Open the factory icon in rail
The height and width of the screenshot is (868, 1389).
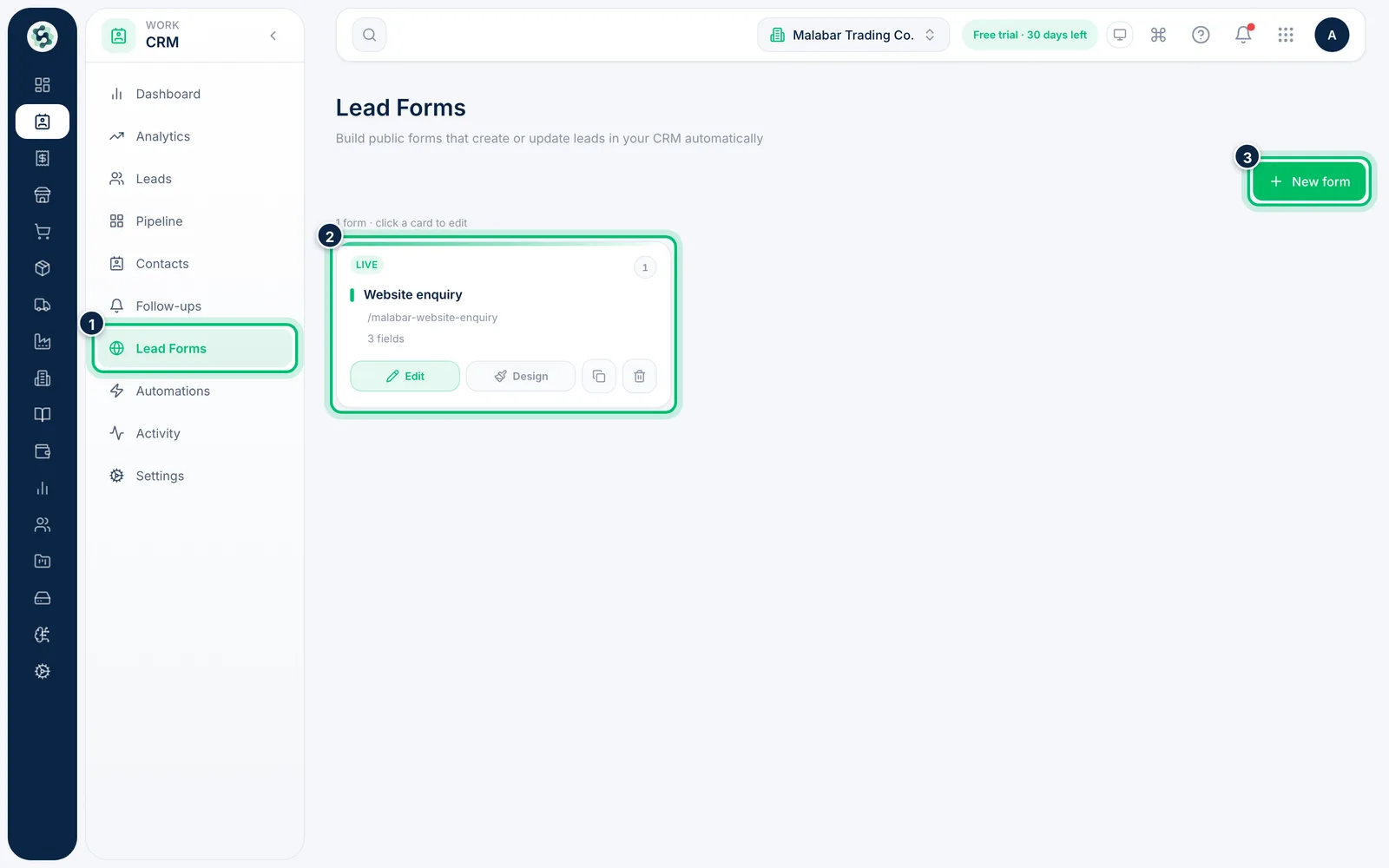[x=42, y=341]
